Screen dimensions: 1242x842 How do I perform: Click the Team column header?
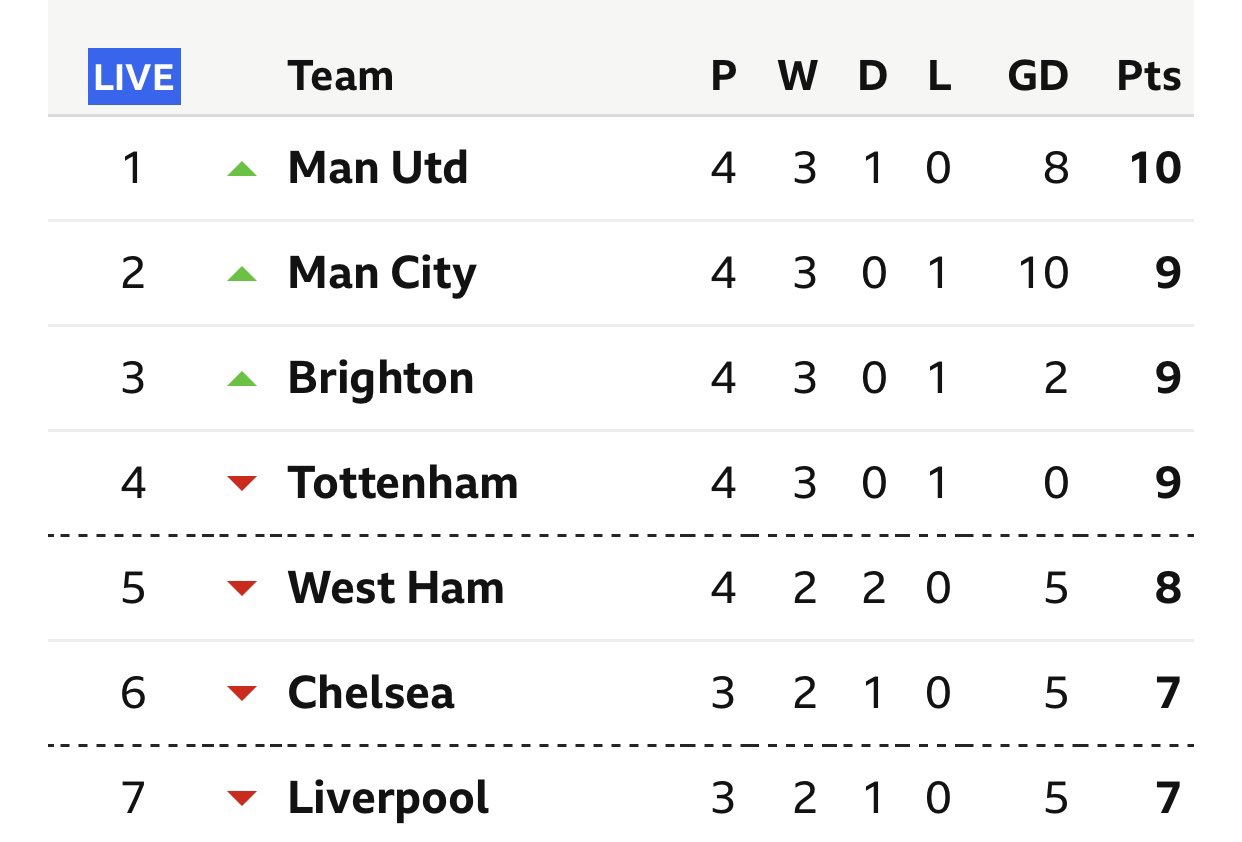pos(341,77)
